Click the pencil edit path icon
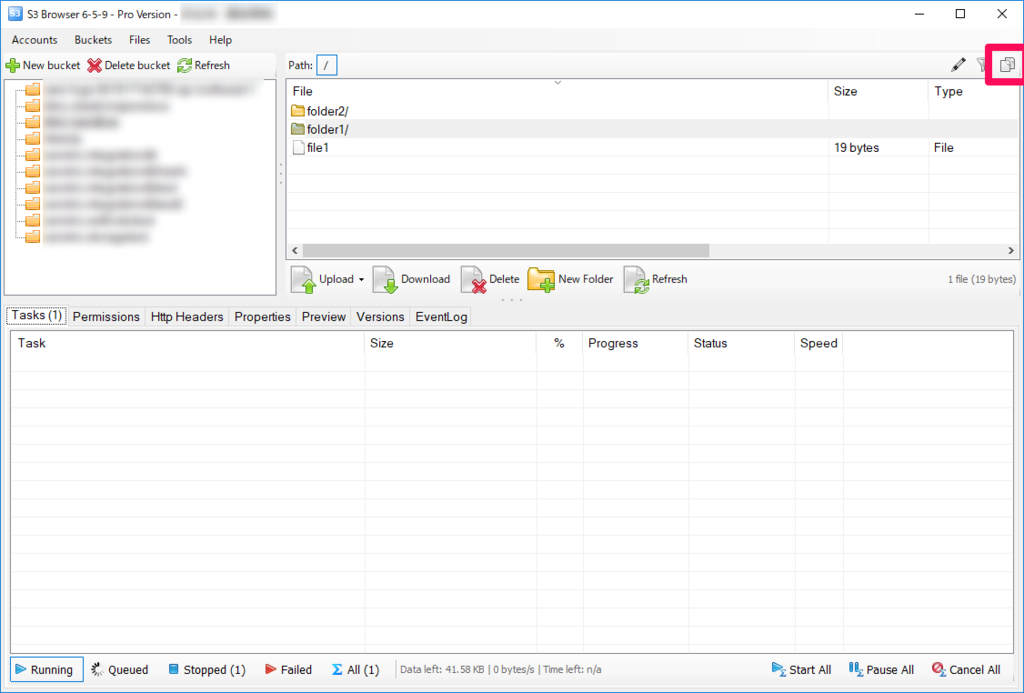1024x693 pixels. (958, 65)
